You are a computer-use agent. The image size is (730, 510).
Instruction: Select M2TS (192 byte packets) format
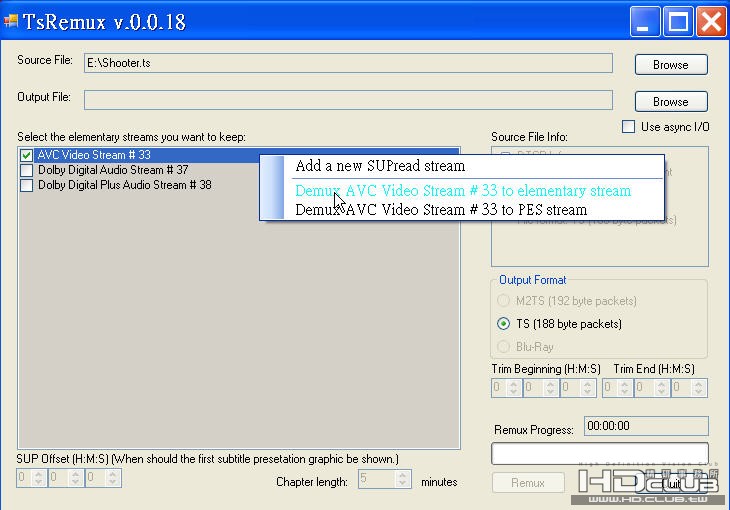503,300
